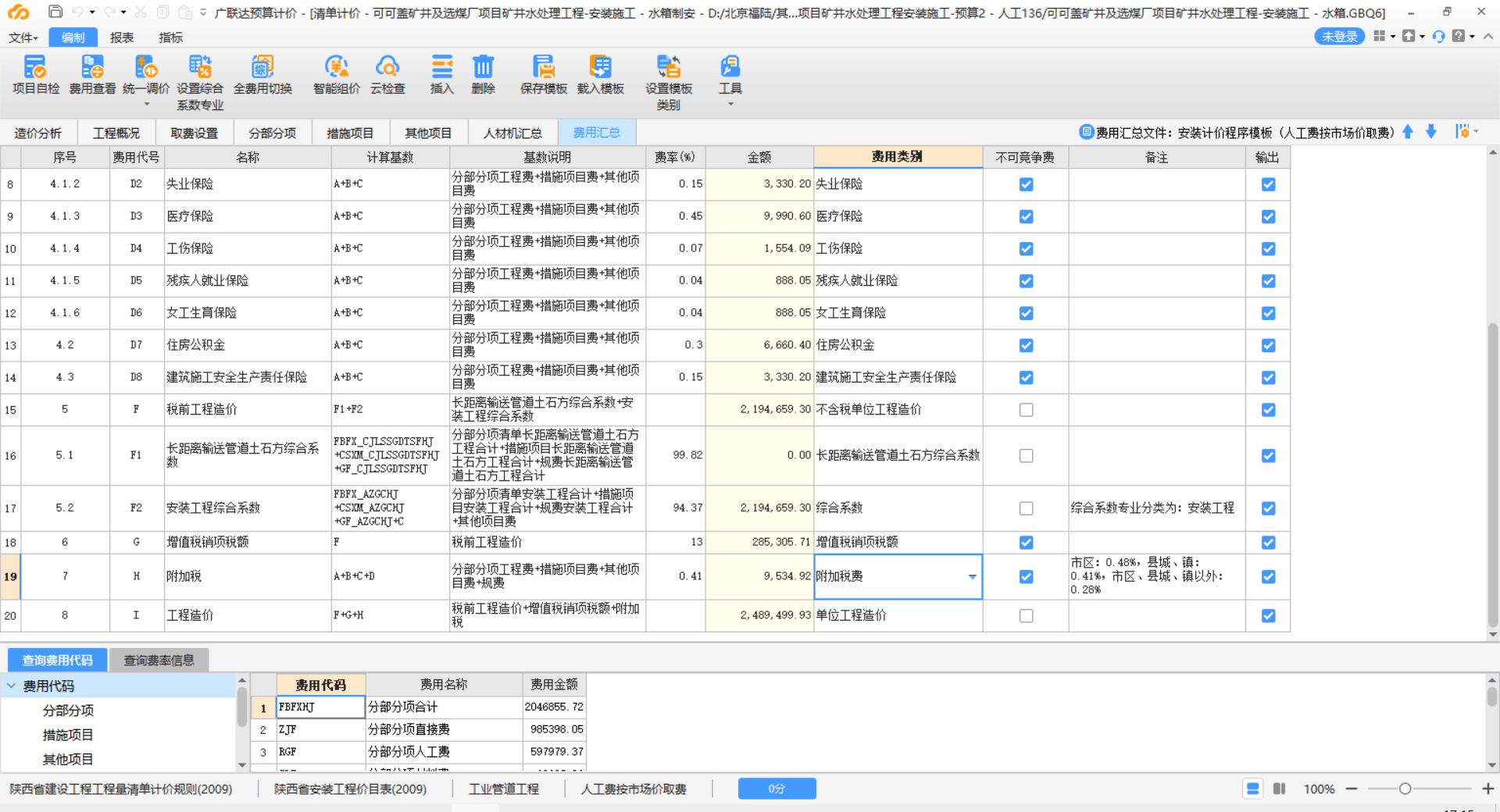Click the 项目自检 project self-check icon
This screenshot has height=812, width=1500.
(x=36, y=66)
